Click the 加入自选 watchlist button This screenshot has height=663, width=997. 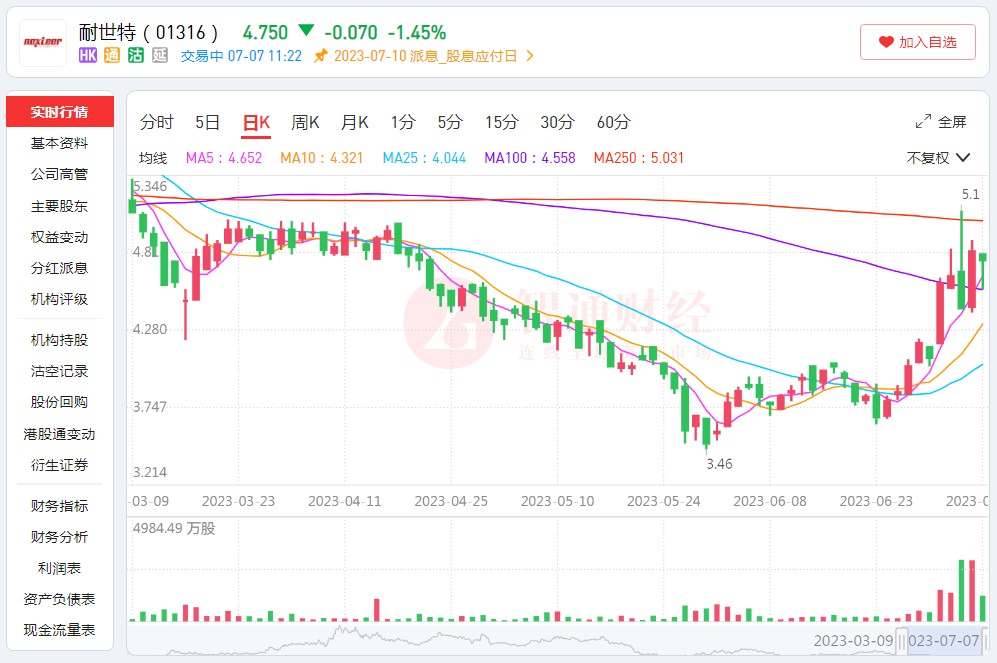[918, 42]
